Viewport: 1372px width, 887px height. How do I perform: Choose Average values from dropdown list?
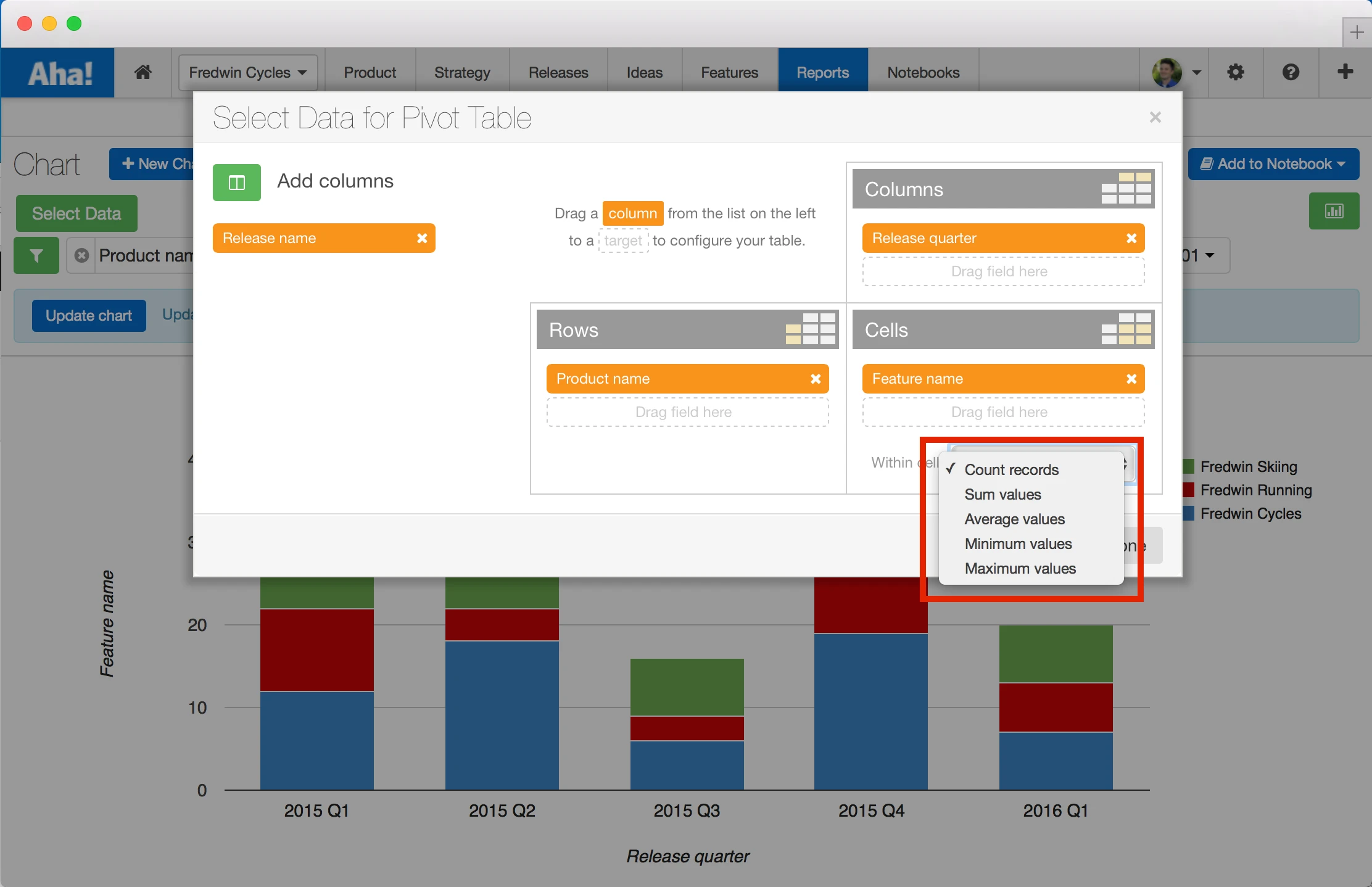(1014, 519)
